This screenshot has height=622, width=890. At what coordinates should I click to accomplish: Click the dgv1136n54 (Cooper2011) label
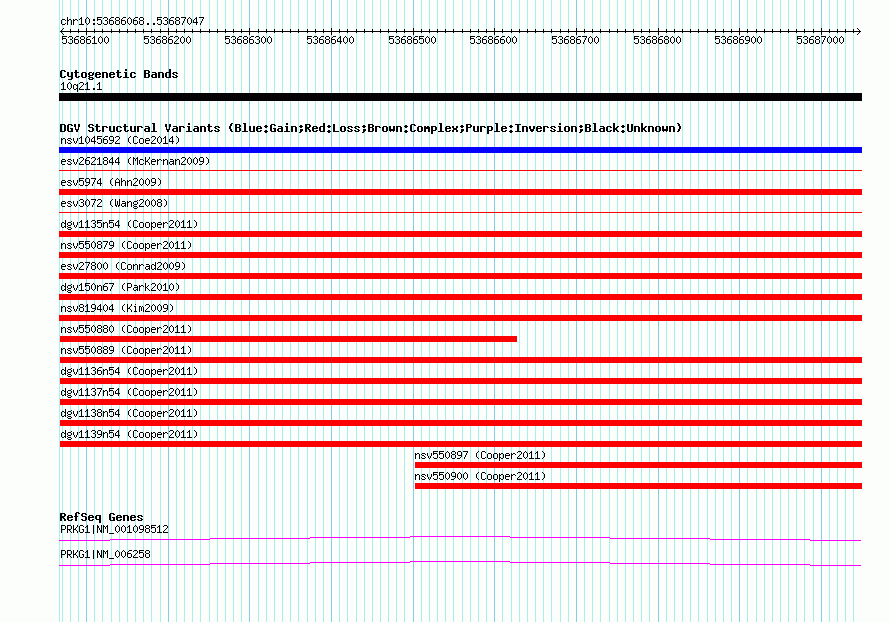[x=129, y=371]
